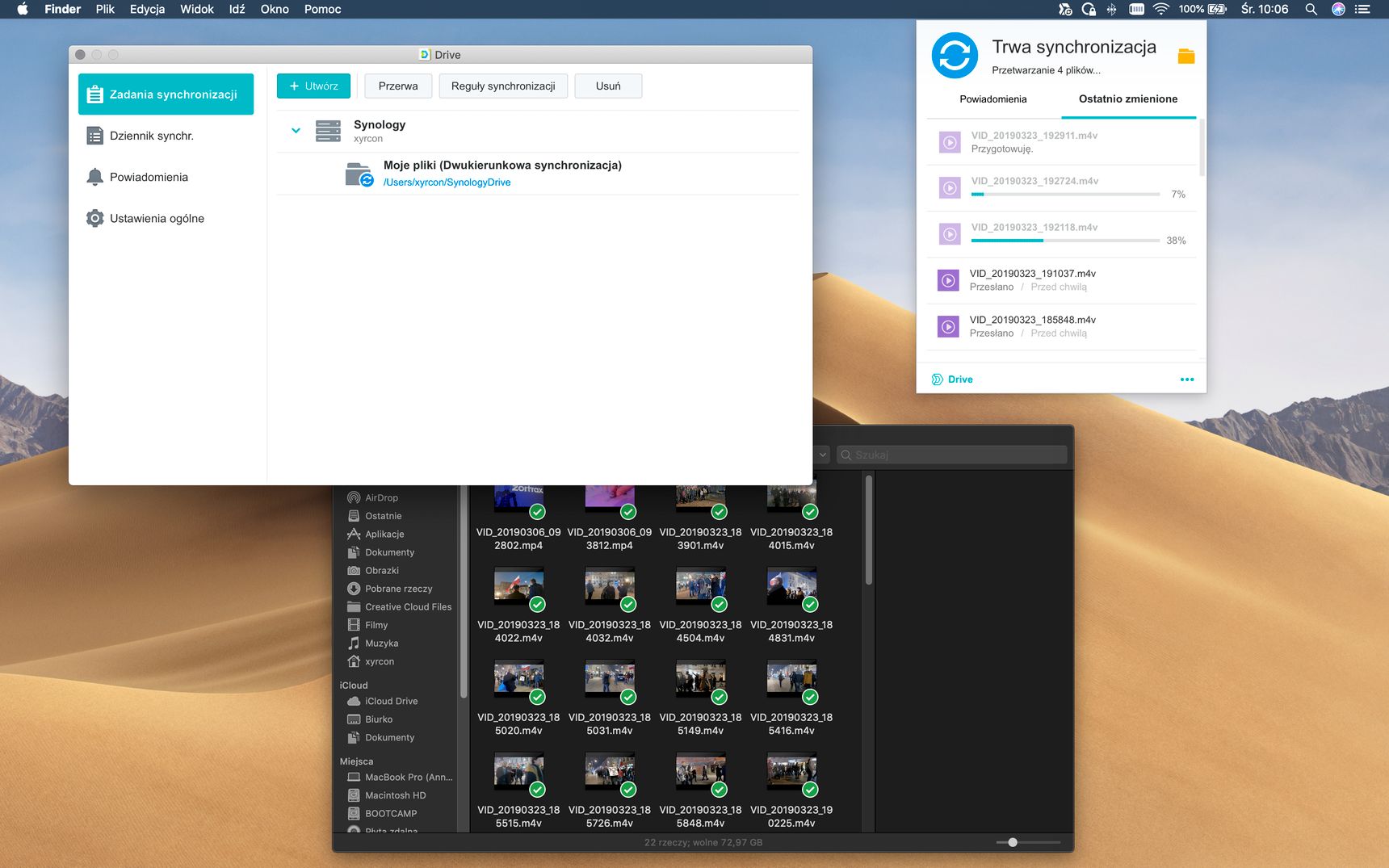Screen dimensions: 1389x868
Task: Select thumbnail VID_20190323_184022.m4v
Action: point(518,587)
